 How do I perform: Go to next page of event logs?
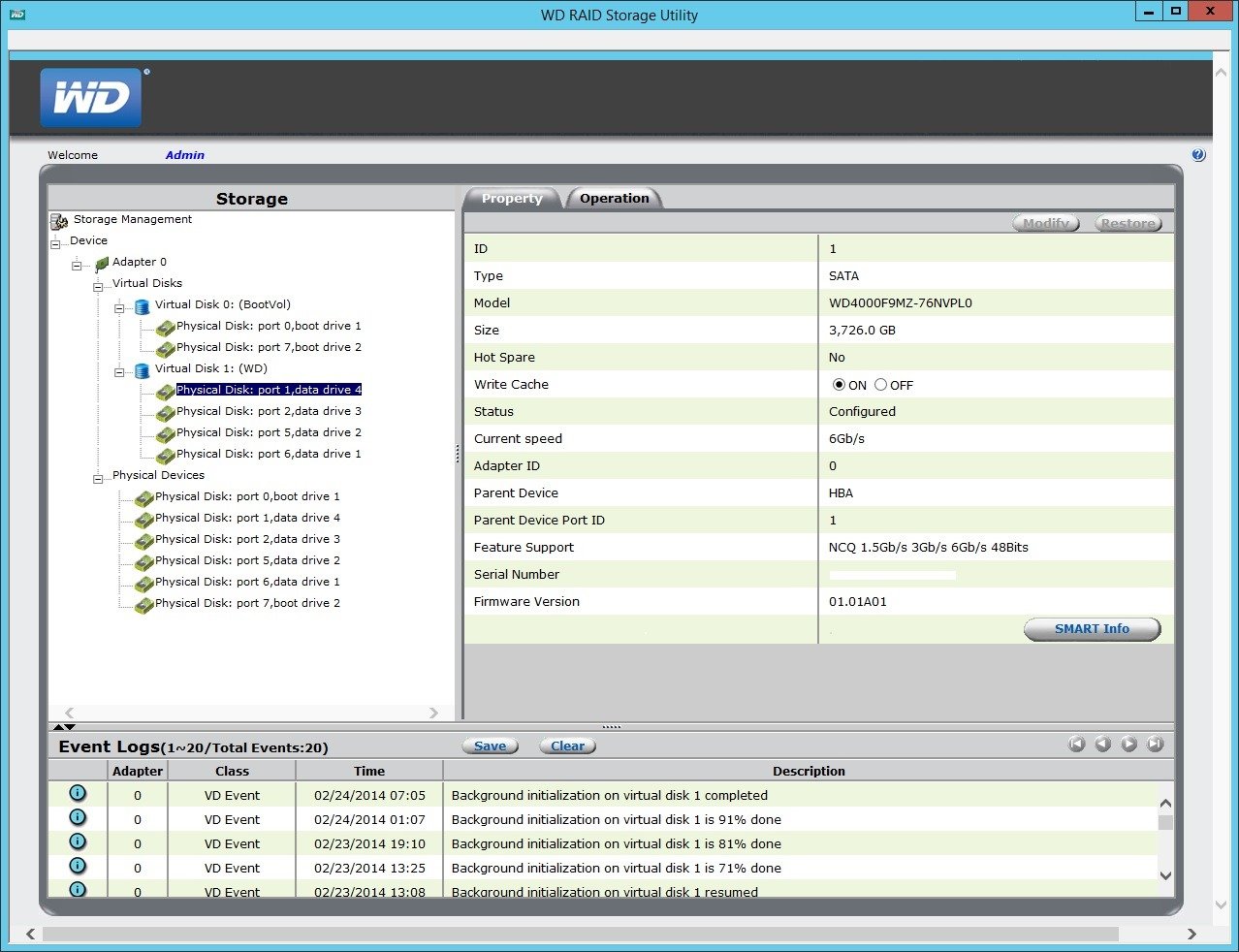1128,744
